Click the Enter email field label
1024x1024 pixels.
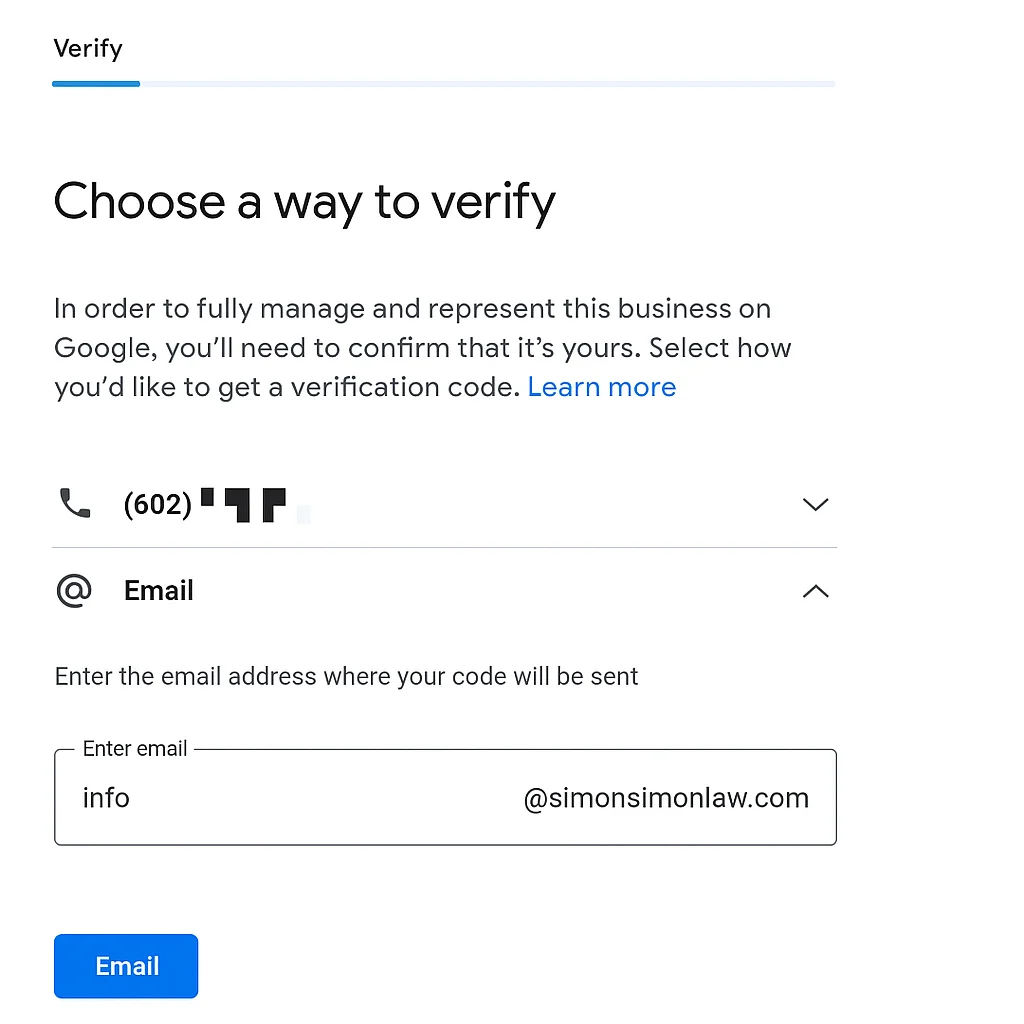(x=135, y=748)
